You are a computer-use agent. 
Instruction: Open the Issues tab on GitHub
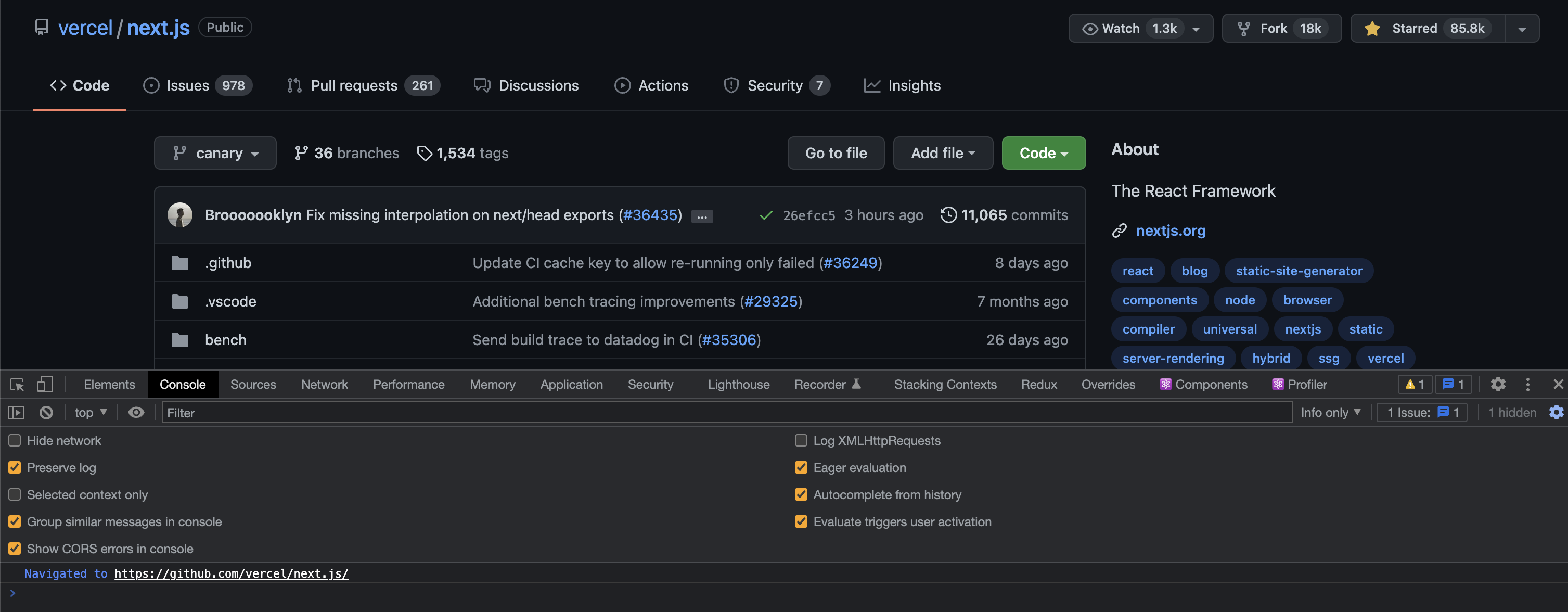click(187, 85)
